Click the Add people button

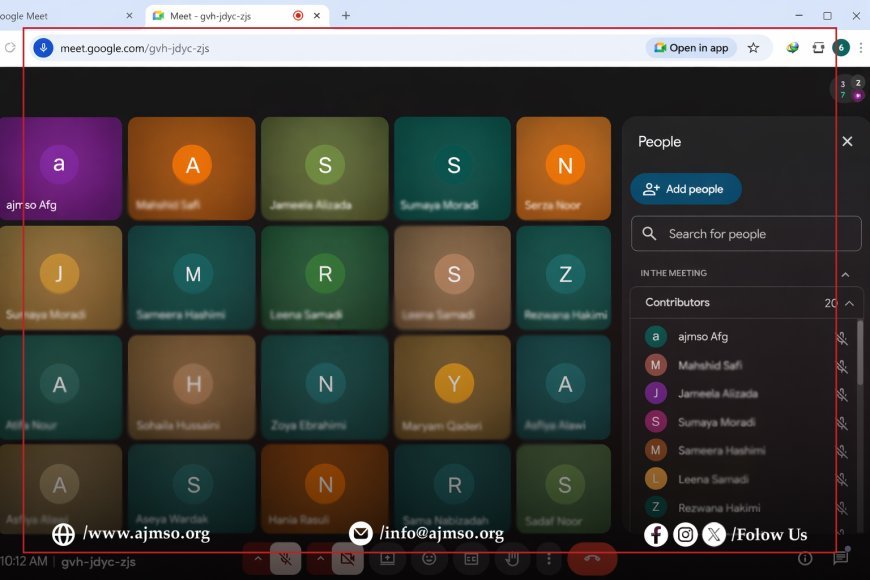[685, 189]
